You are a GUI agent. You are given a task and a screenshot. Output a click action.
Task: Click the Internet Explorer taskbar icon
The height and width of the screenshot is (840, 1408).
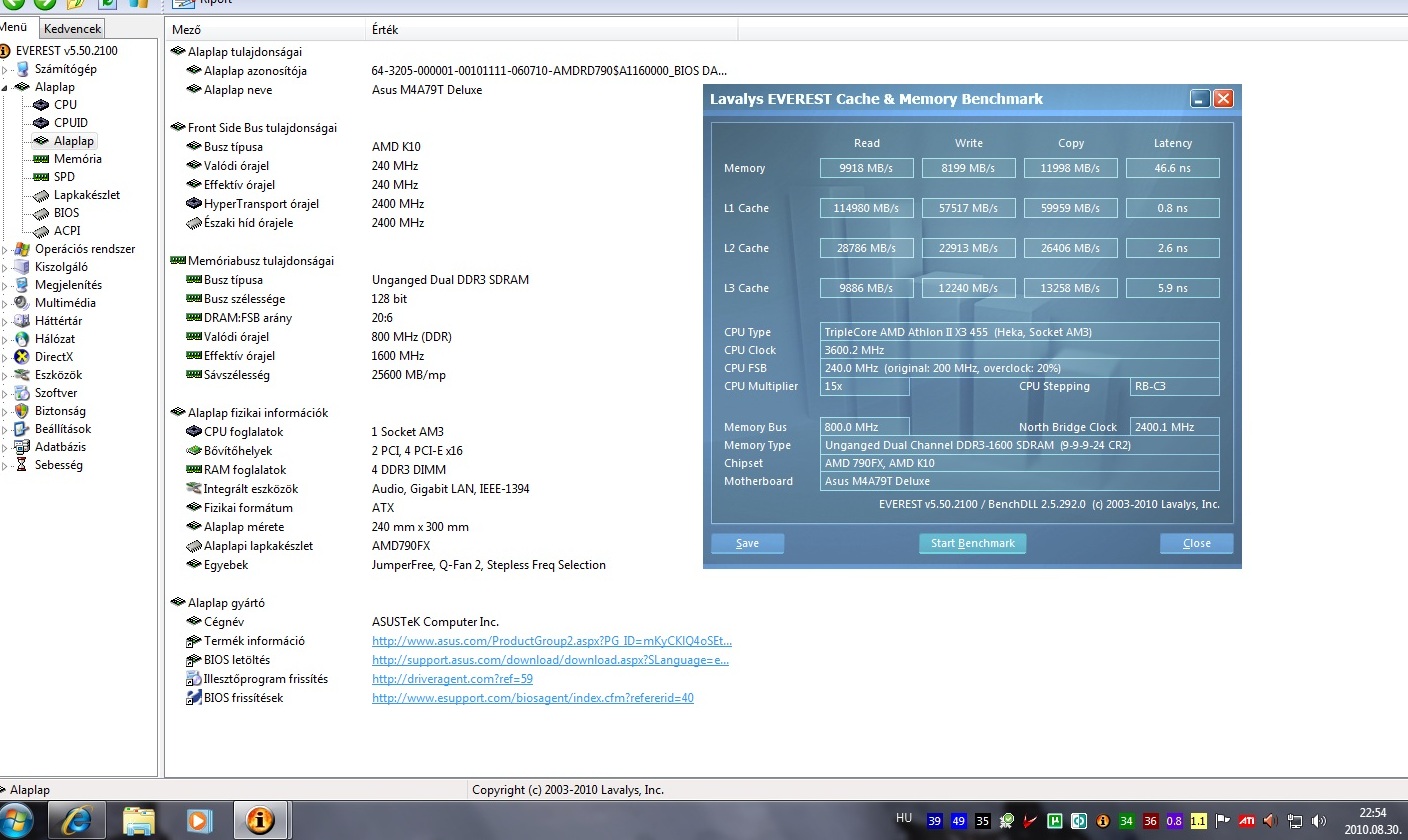77,820
